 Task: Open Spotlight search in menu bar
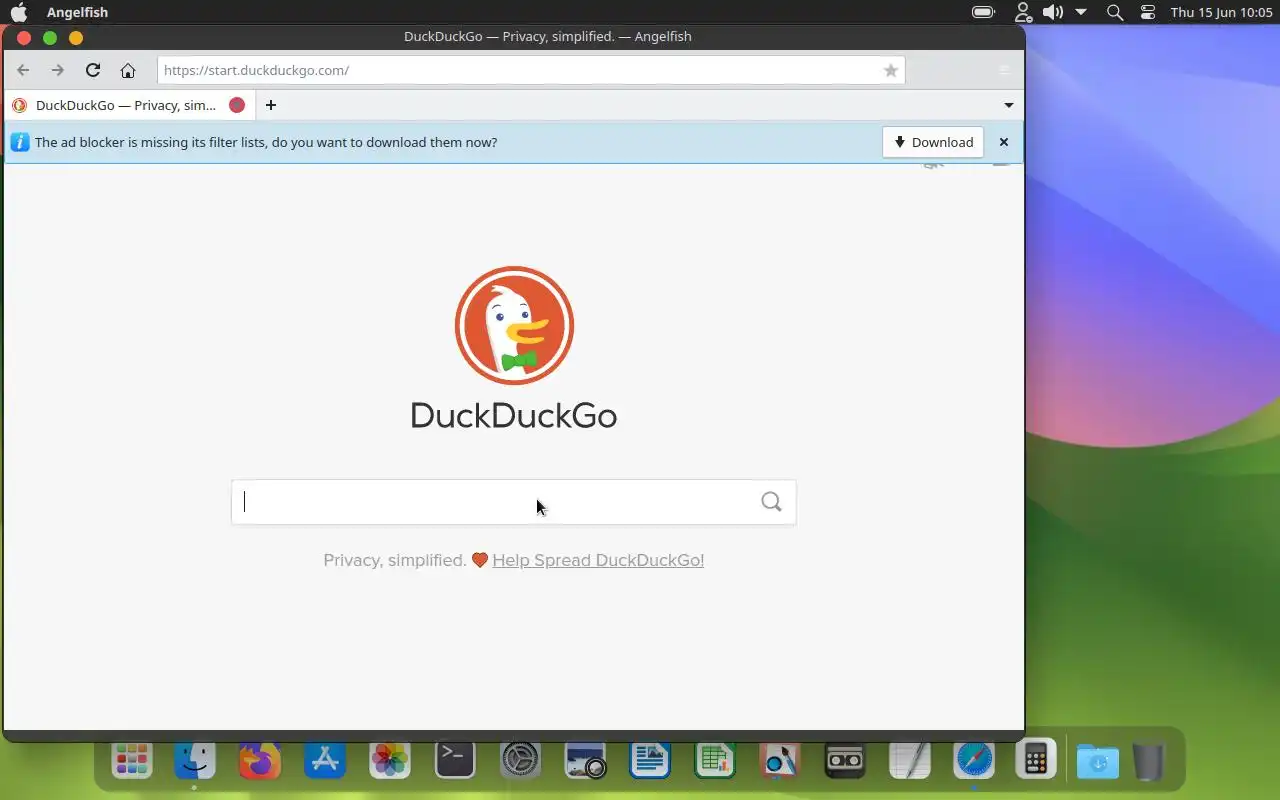coord(1115,12)
